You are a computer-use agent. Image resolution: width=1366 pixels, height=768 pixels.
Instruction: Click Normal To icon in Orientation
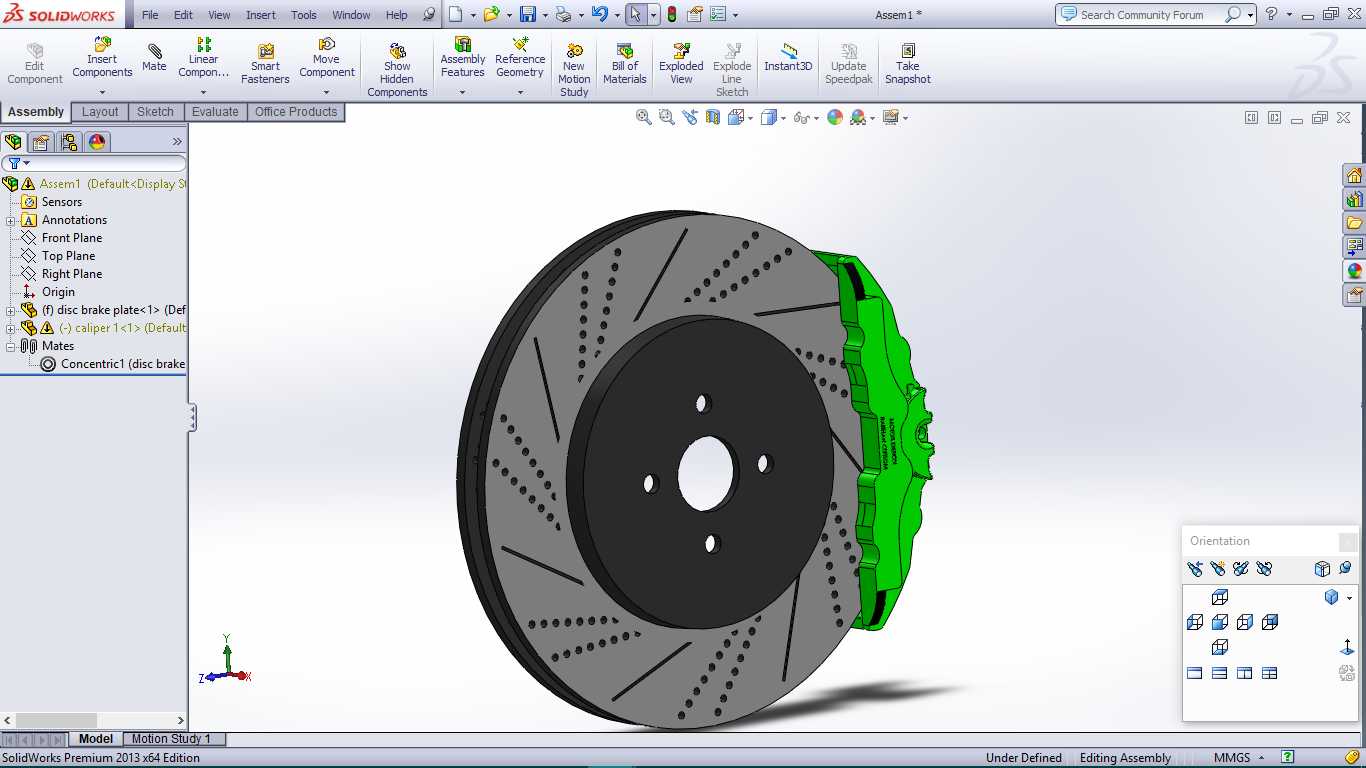tap(1347, 647)
